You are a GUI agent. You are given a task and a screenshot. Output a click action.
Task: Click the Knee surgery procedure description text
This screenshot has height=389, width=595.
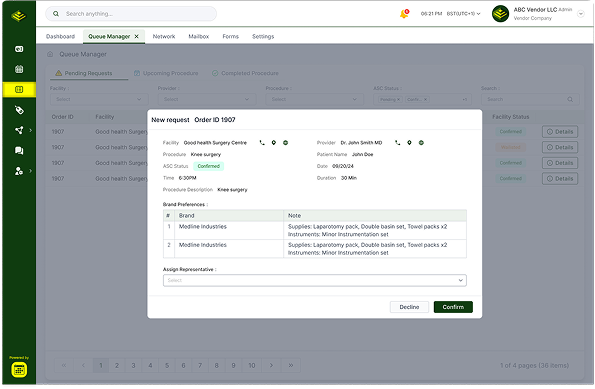click(232, 190)
